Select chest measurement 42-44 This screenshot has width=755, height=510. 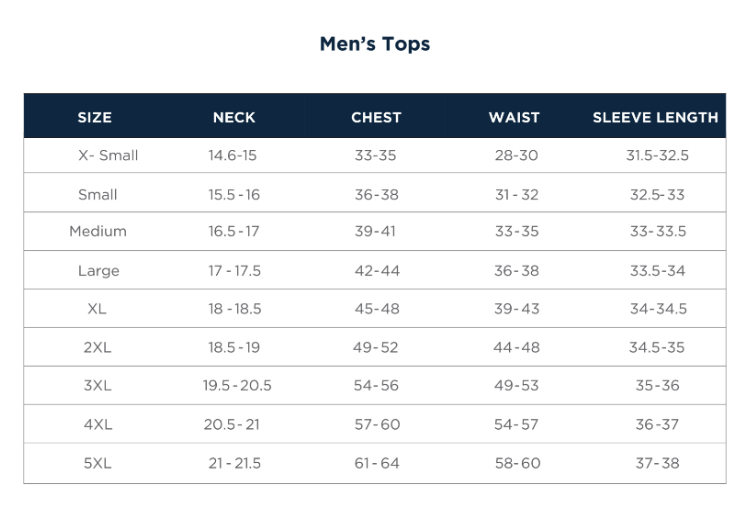[377, 271]
